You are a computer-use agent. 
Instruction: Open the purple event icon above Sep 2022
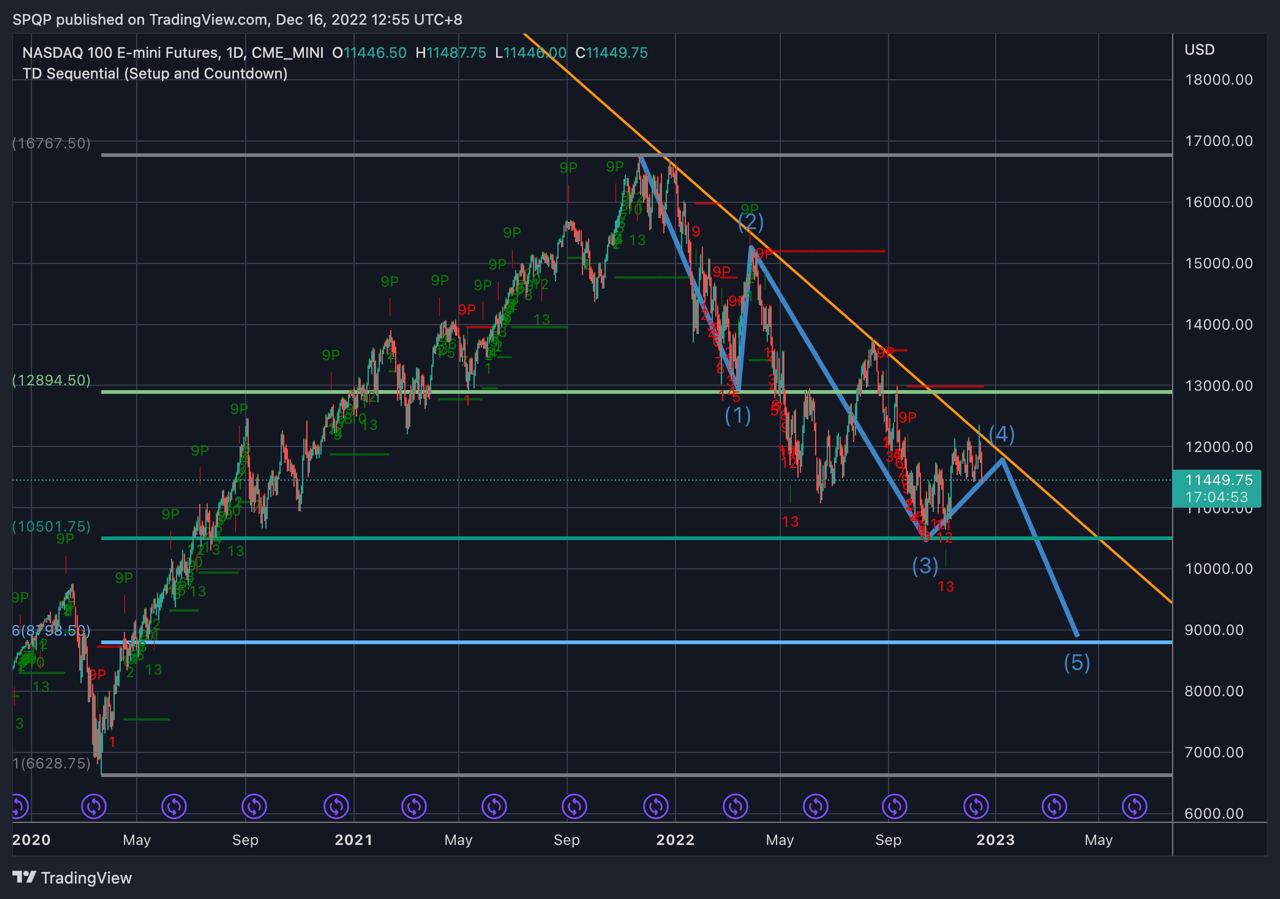coord(894,806)
